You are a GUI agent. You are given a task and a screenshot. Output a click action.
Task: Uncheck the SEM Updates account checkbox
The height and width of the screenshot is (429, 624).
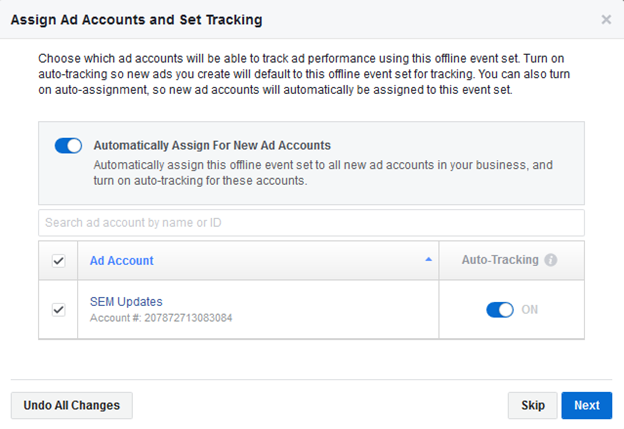(x=58, y=310)
